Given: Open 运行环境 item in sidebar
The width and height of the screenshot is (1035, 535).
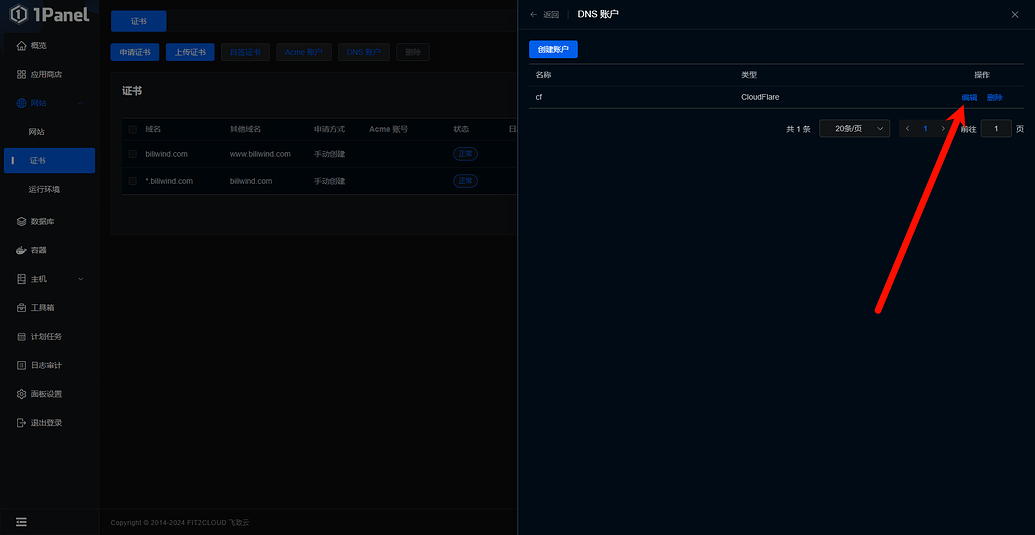Looking at the screenshot, I should (x=44, y=189).
